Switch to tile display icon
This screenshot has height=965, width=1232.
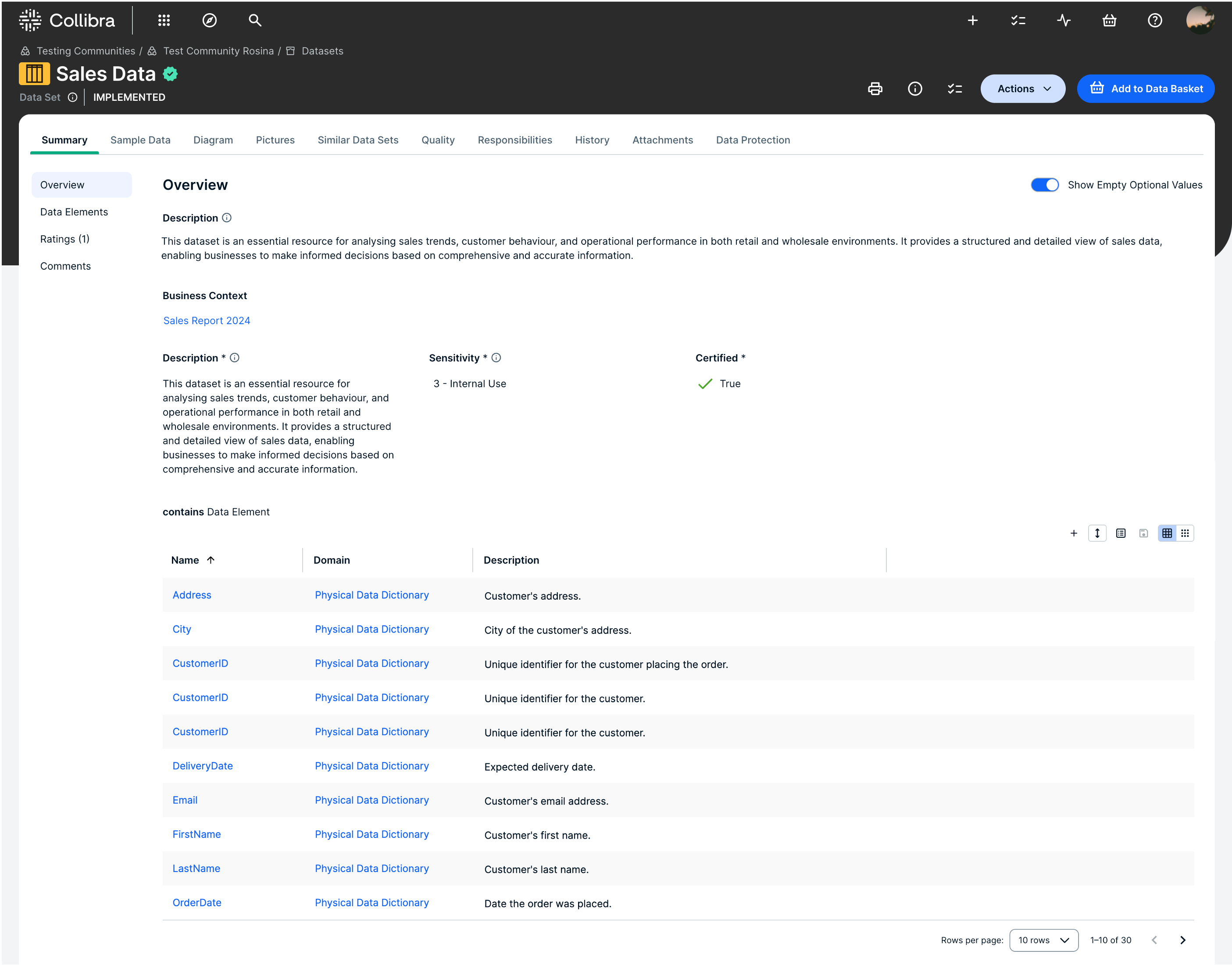1185,533
